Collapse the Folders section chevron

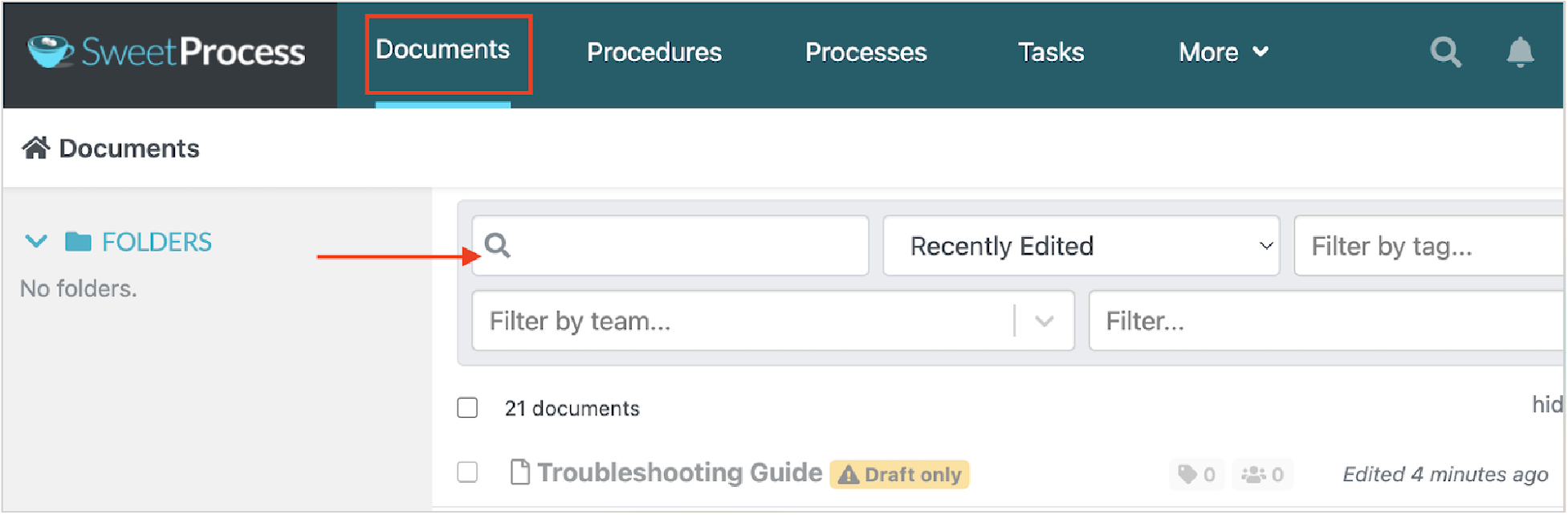click(x=36, y=242)
